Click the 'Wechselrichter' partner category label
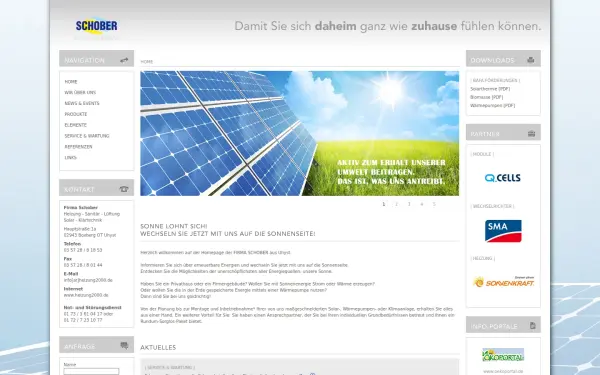This screenshot has height=375, width=600. click(492, 206)
